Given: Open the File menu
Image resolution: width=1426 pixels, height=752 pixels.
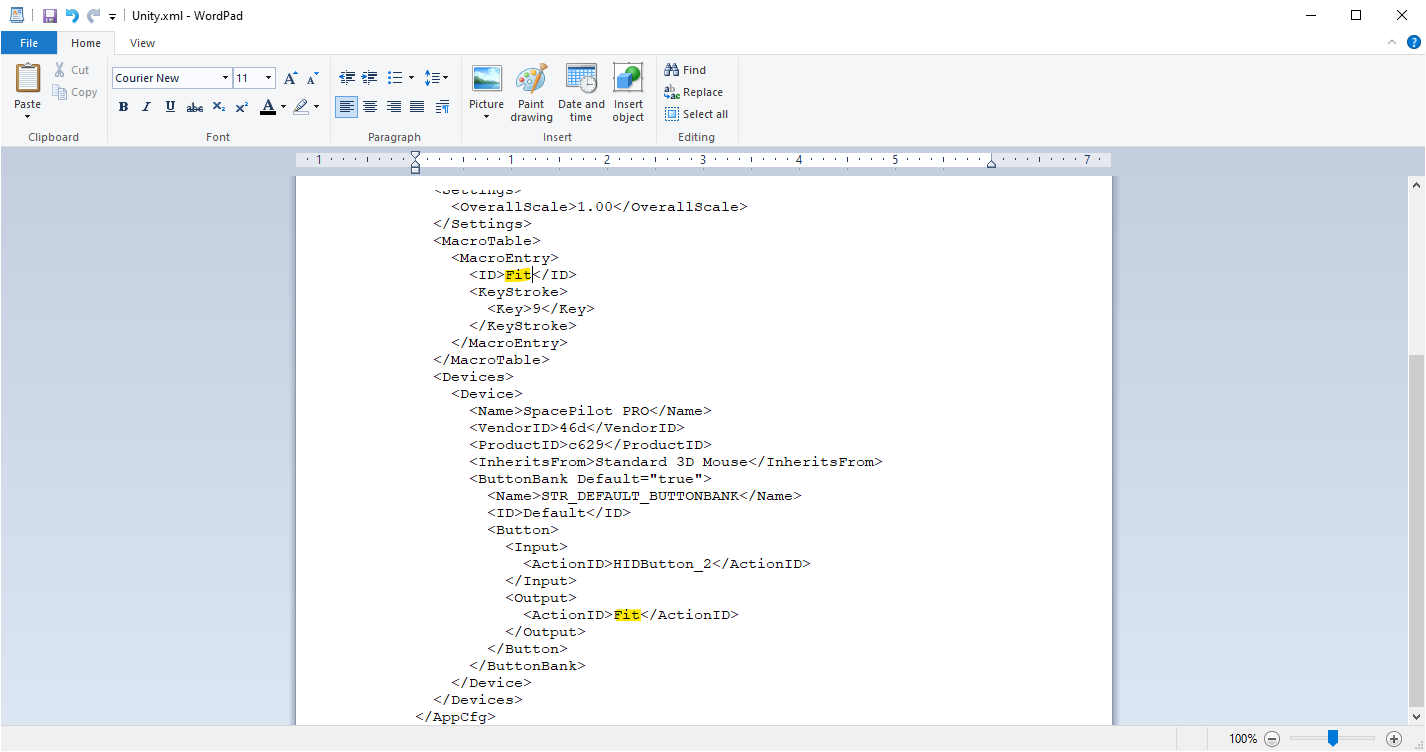Looking at the screenshot, I should pos(29,43).
